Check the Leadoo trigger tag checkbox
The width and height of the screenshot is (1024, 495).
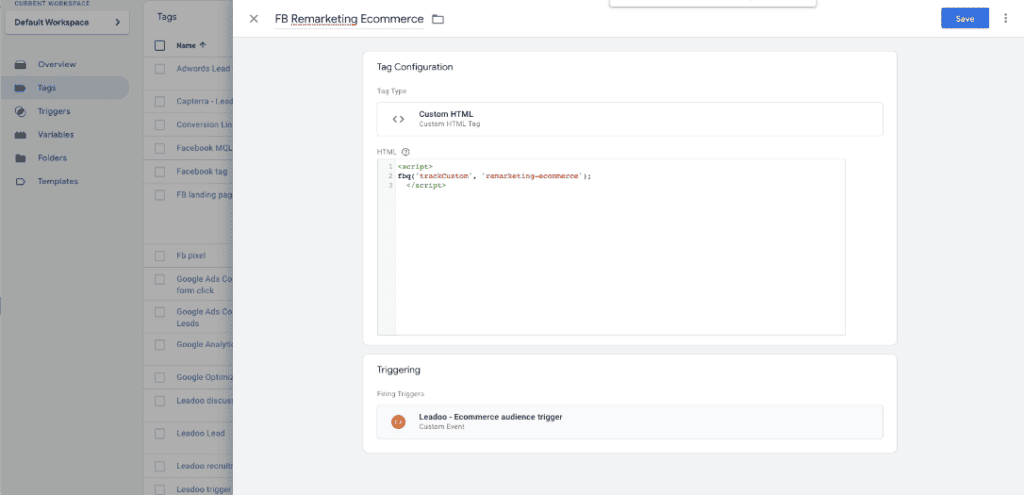[x=160, y=489]
